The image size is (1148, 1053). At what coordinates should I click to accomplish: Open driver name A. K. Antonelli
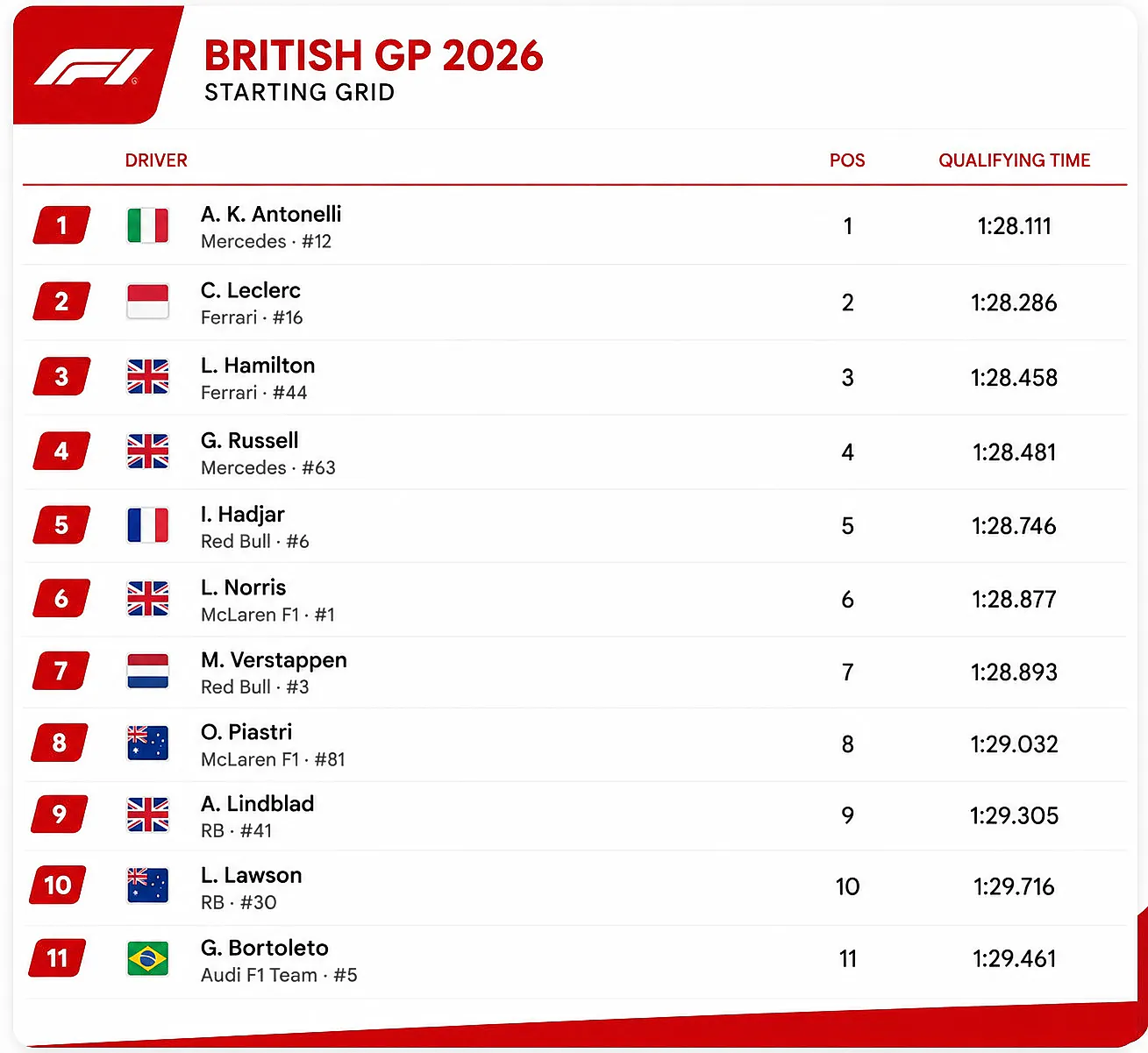[x=271, y=214]
